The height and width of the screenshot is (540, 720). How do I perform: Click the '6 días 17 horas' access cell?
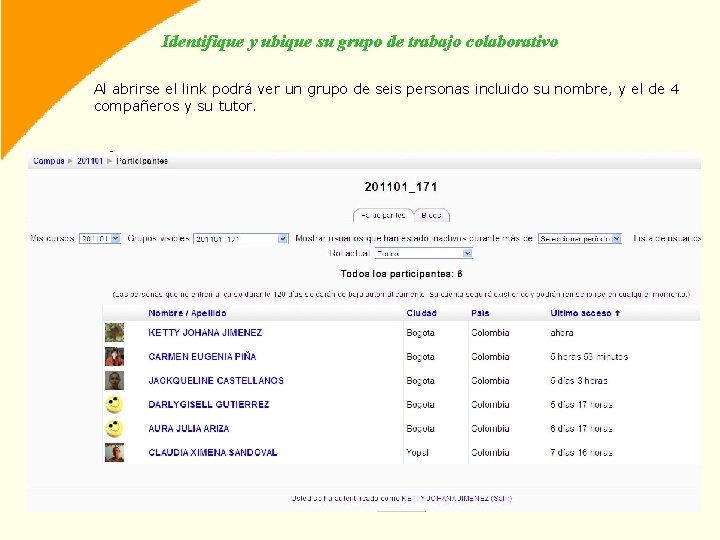(581, 428)
